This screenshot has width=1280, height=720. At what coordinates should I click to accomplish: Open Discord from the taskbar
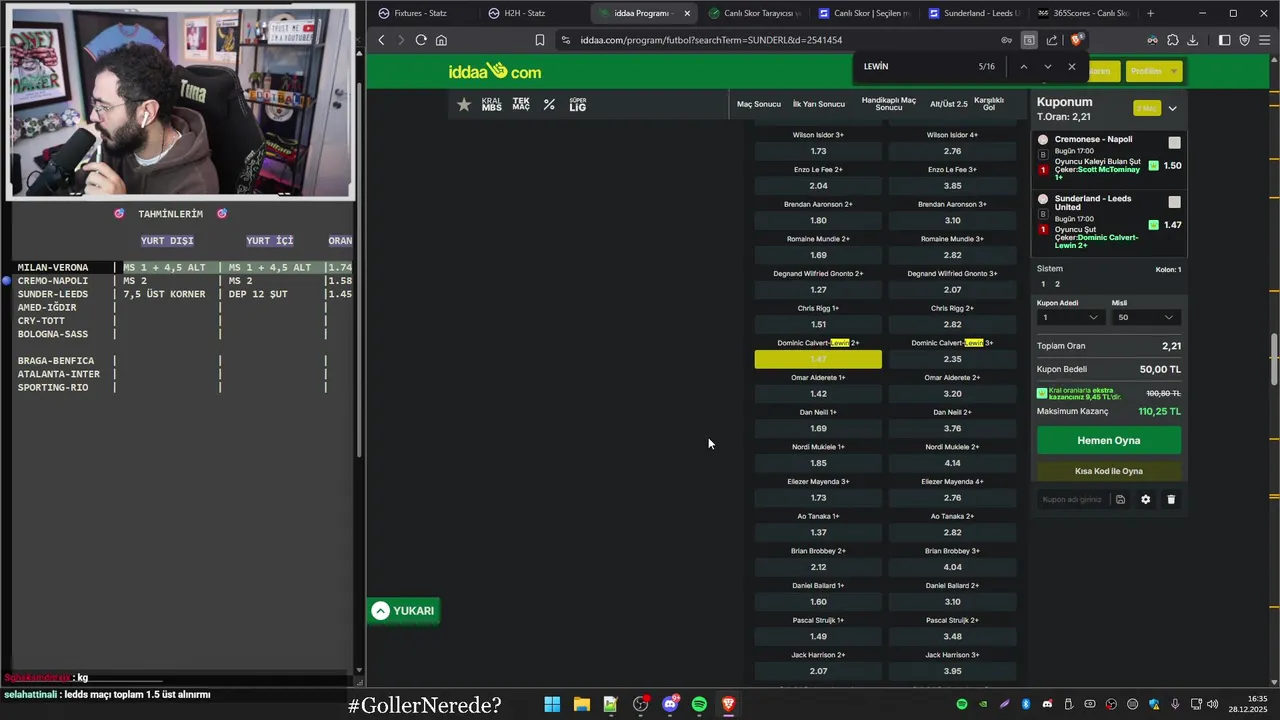tap(670, 705)
